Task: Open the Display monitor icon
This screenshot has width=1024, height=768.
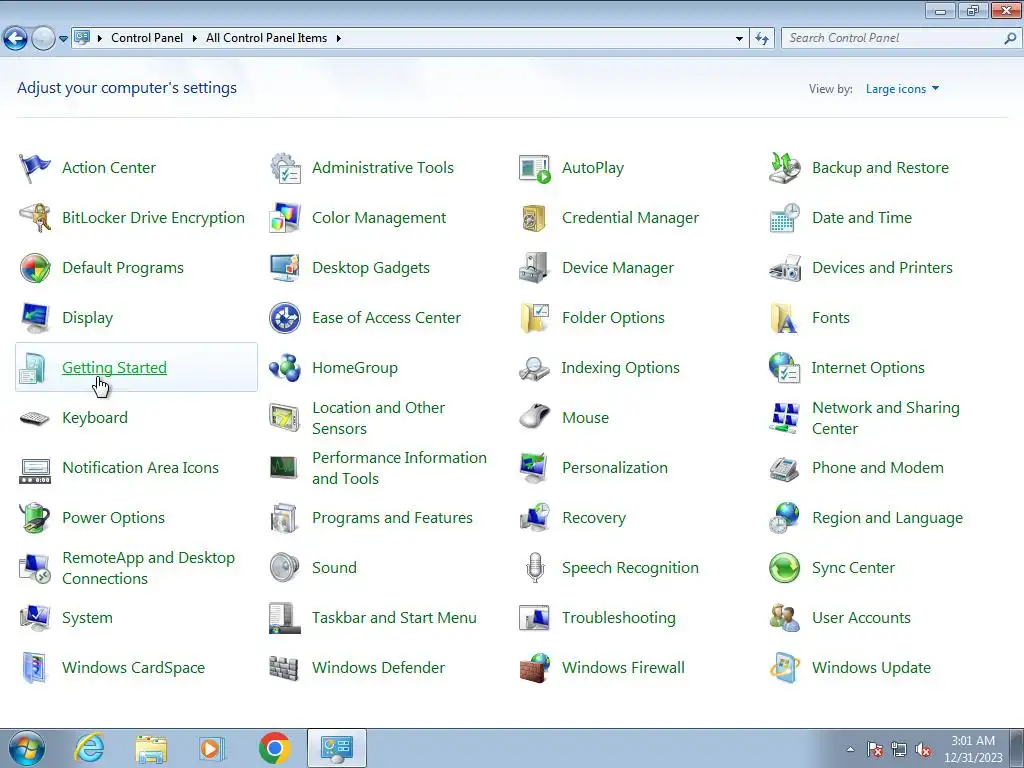Action: coord(35,318)
